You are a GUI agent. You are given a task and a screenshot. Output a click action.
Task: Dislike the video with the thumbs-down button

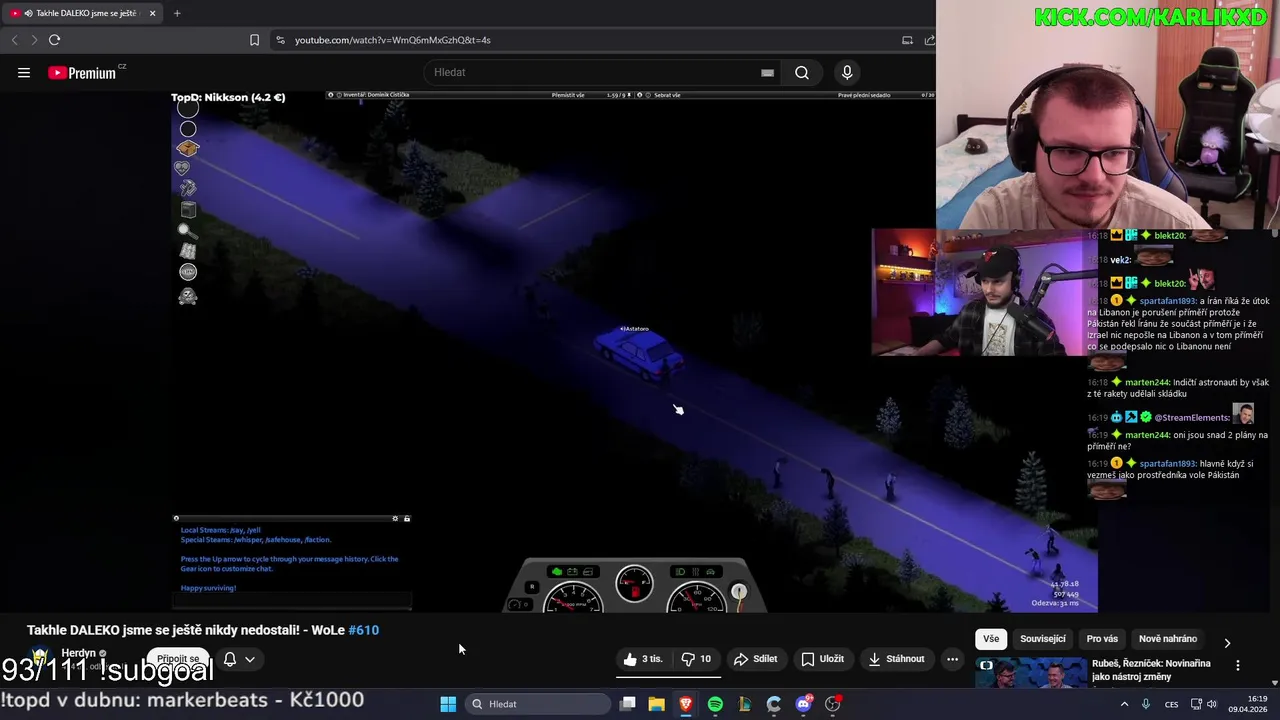pyautogui.click(x=696, y=659)
